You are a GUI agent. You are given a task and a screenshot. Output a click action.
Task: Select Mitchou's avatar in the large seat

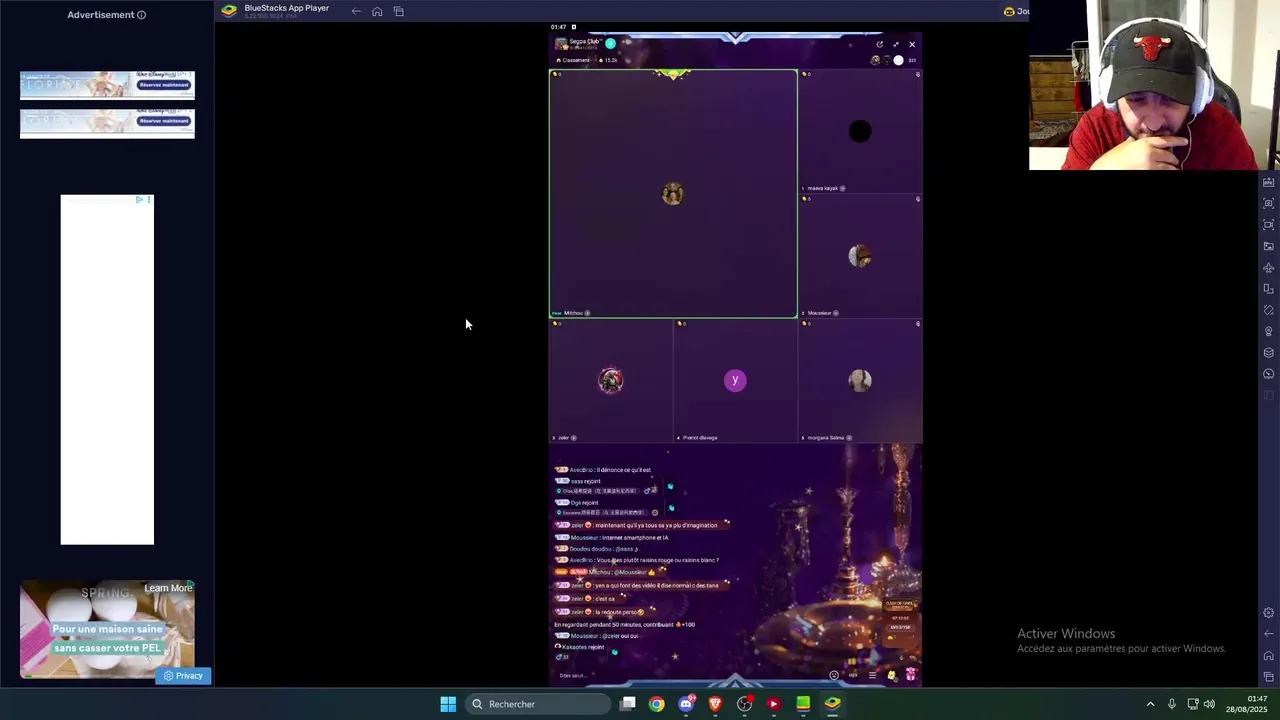pos(673,194)
